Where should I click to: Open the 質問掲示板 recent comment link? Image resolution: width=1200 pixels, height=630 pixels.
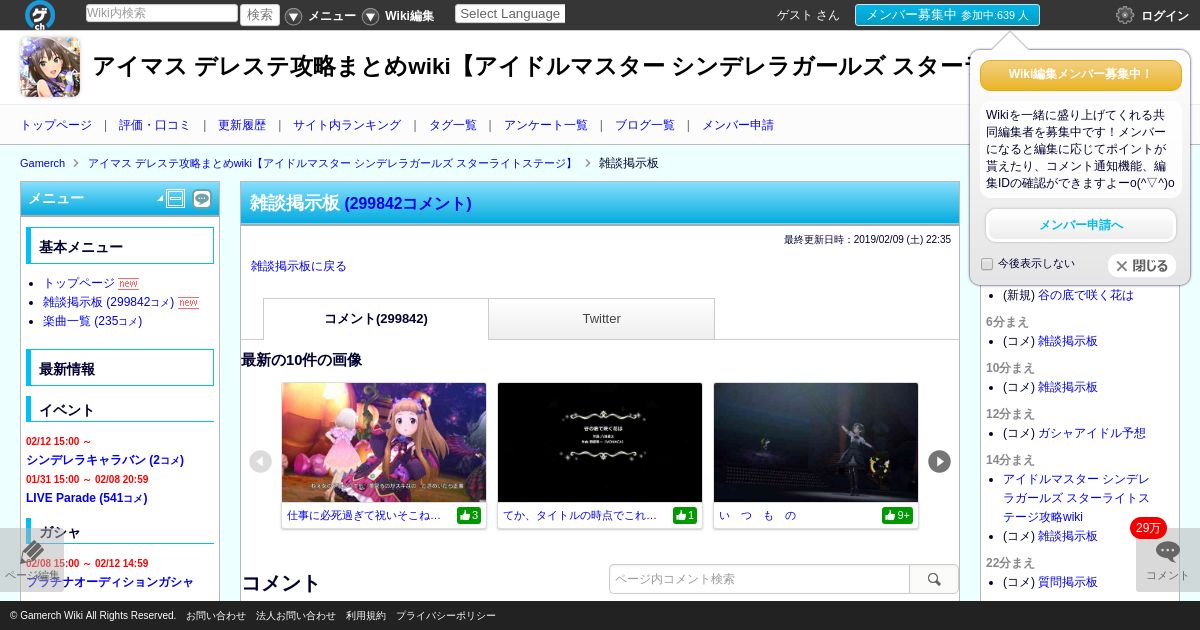pos(1068,582)
